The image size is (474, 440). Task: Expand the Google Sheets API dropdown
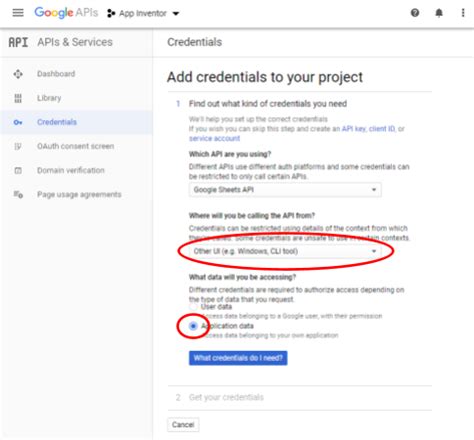coord(285,190)
